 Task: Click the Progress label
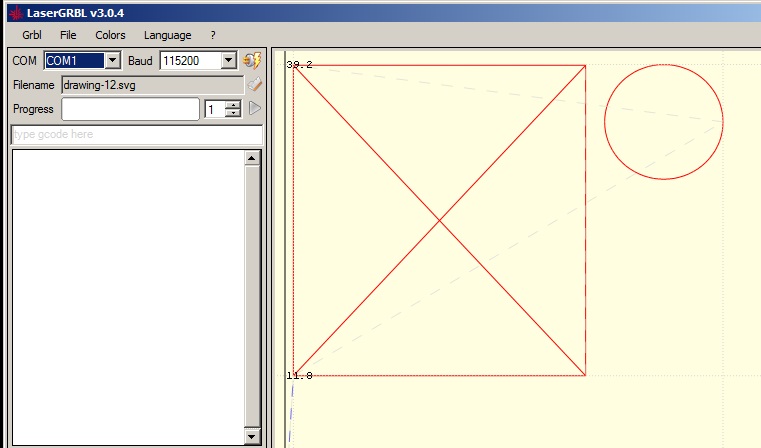(x=33, y=109)
